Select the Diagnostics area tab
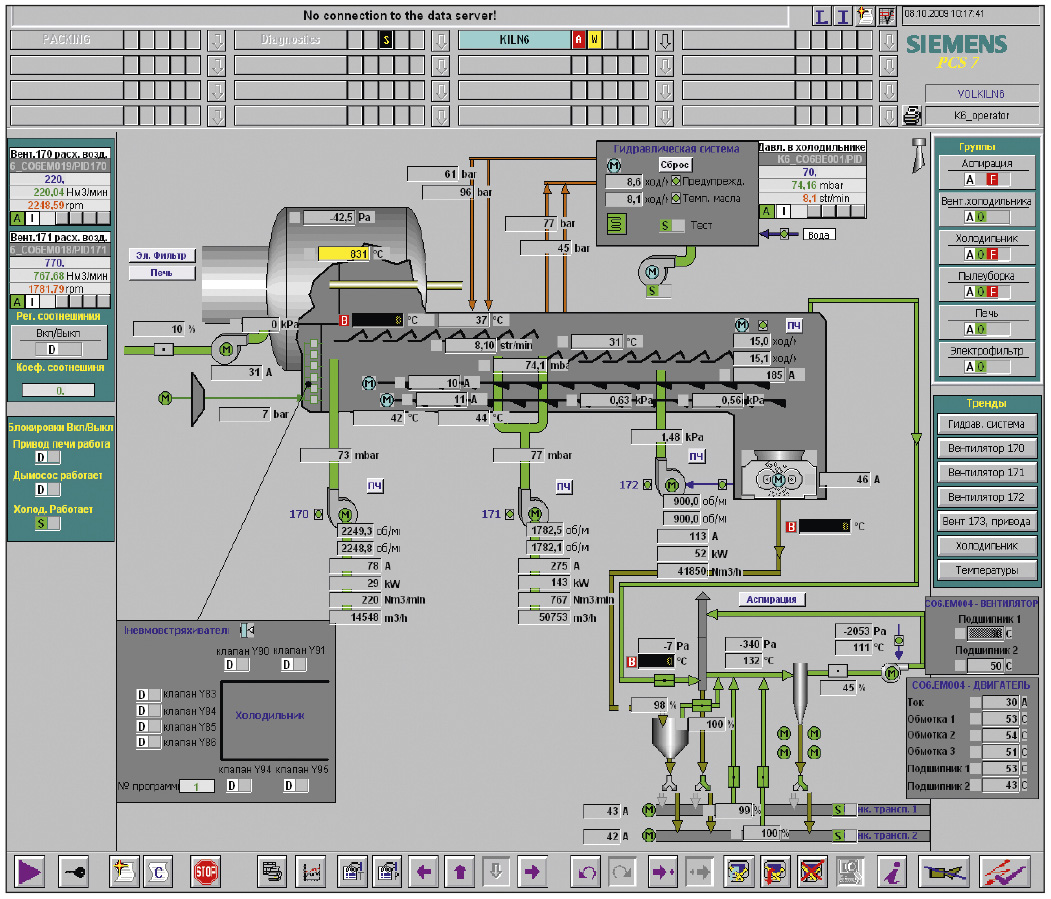 coord(291,40)
